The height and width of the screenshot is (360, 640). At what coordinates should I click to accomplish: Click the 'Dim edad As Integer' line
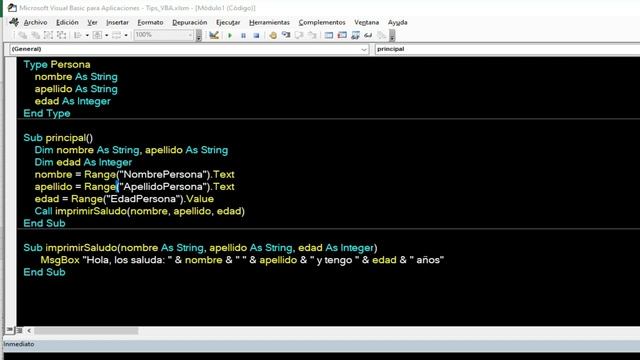(83, 162)
